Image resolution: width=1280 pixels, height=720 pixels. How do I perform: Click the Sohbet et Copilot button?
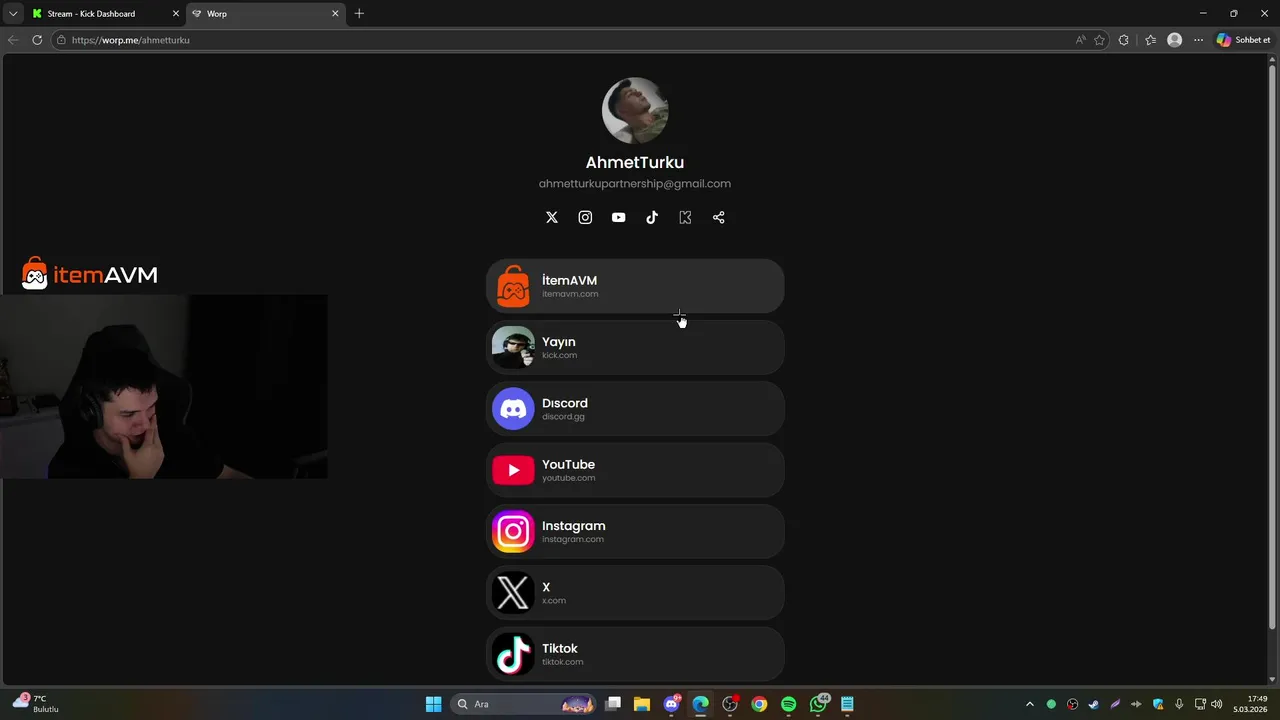tap(1243, 40)
